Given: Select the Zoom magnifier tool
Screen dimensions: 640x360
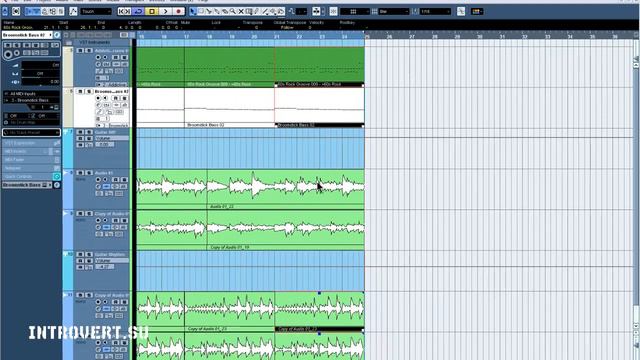Looking at the screenshot, I should [233, 11].
